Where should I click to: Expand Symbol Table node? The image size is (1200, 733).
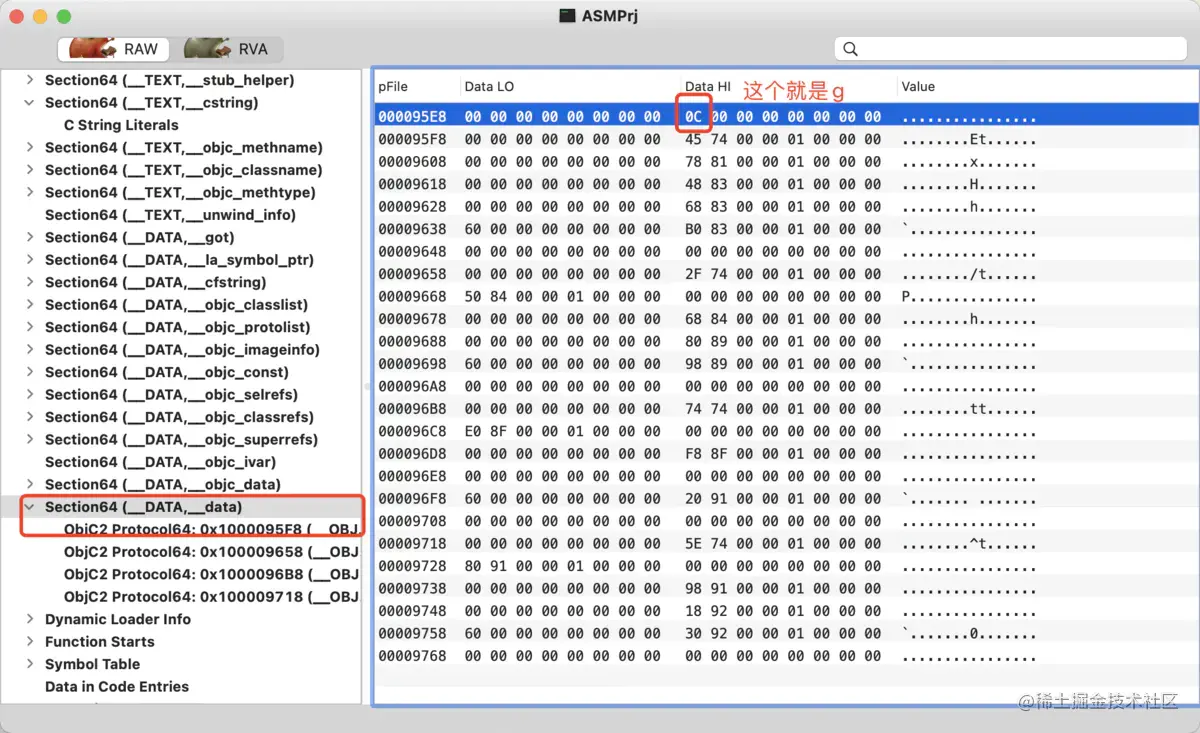(x=30, y=664)
